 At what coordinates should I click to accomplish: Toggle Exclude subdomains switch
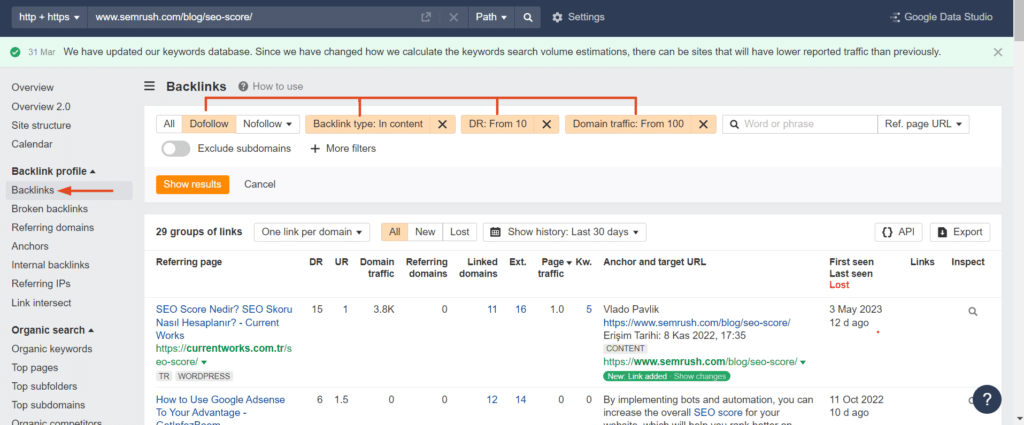point(176,148)
